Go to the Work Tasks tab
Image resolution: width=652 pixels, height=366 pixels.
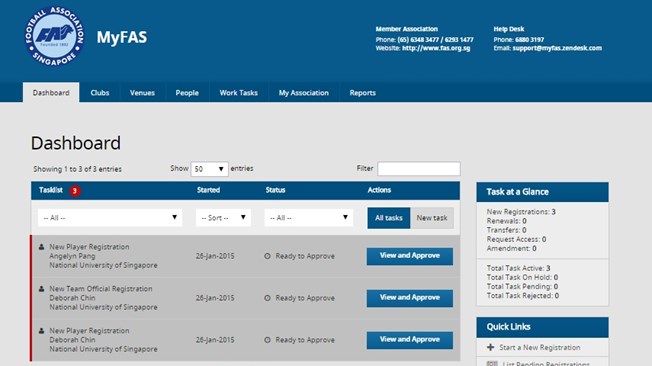tap(239, 93)
